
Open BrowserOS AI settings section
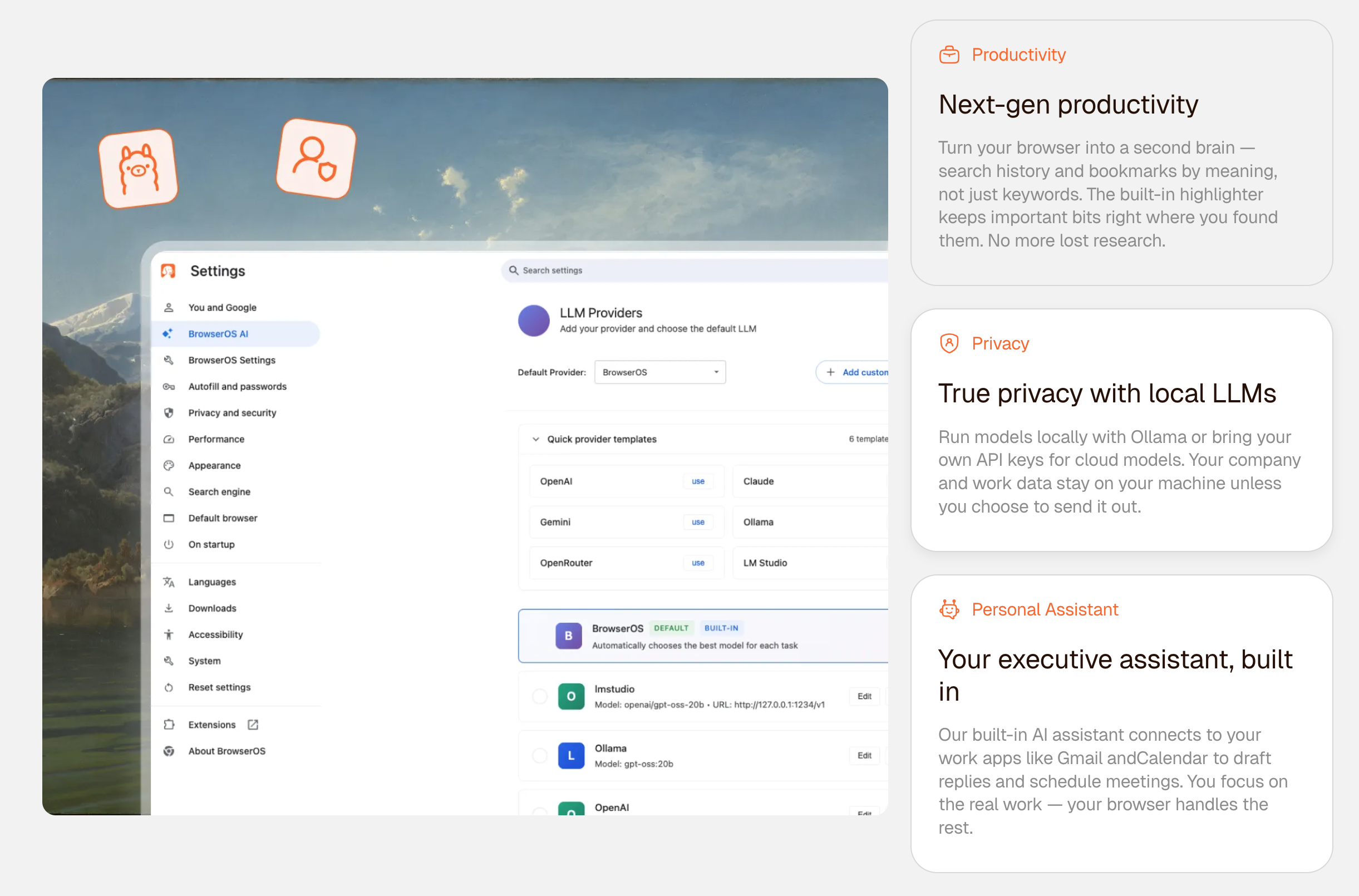click(x=218, y=334)
